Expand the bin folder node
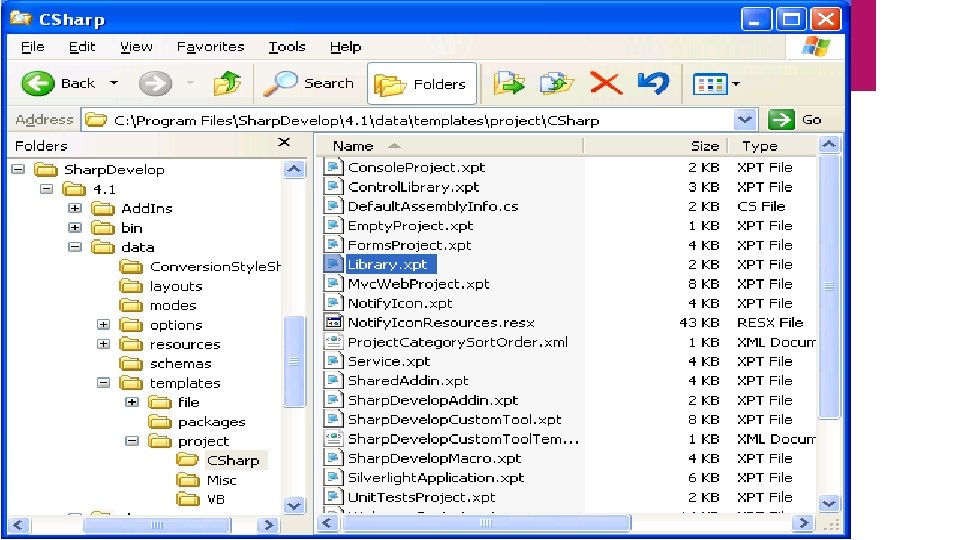The height and width of the screenshot is (540, 960). (x=75, y=228)
